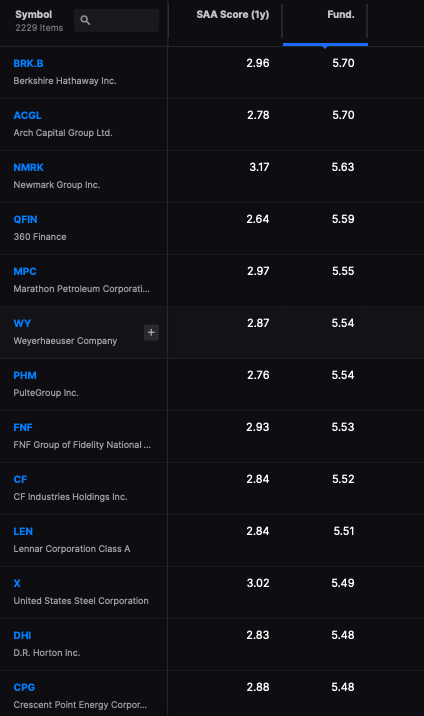This screenshot has width=424, height=716.
Task: Click Fund. value 5.59 for QFIN
Action: coord(343,220)
